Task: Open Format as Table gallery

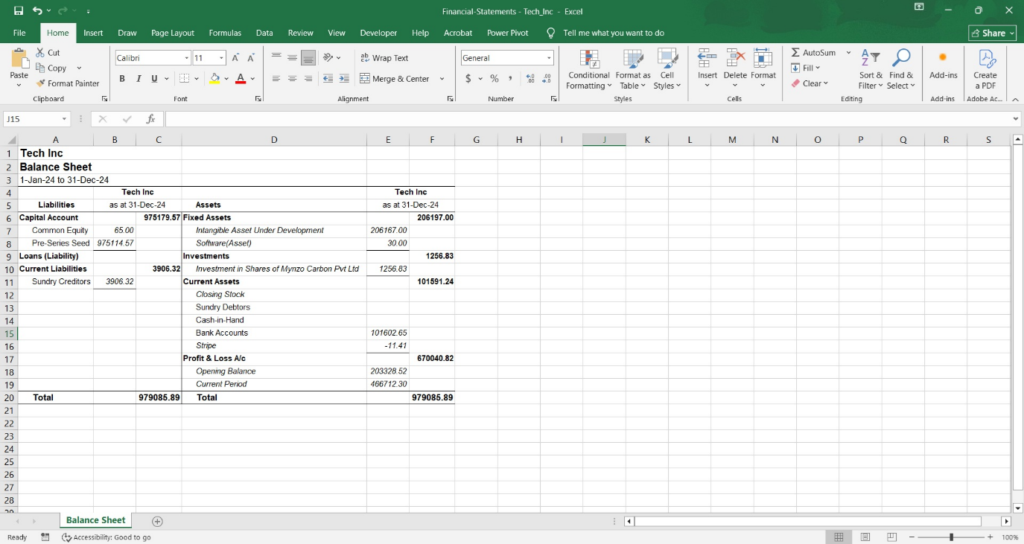Action: 632,69
